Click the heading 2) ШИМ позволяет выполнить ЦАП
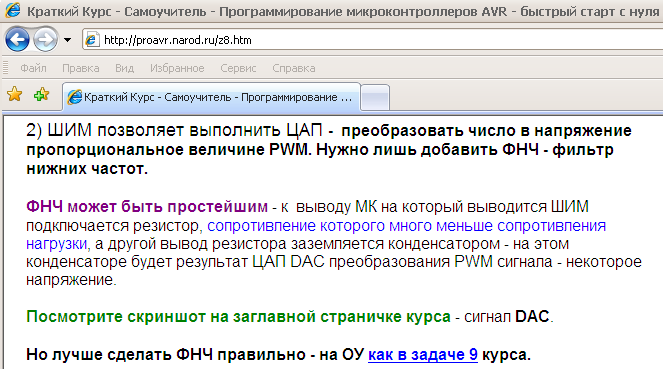 click(x=174, y=131)
